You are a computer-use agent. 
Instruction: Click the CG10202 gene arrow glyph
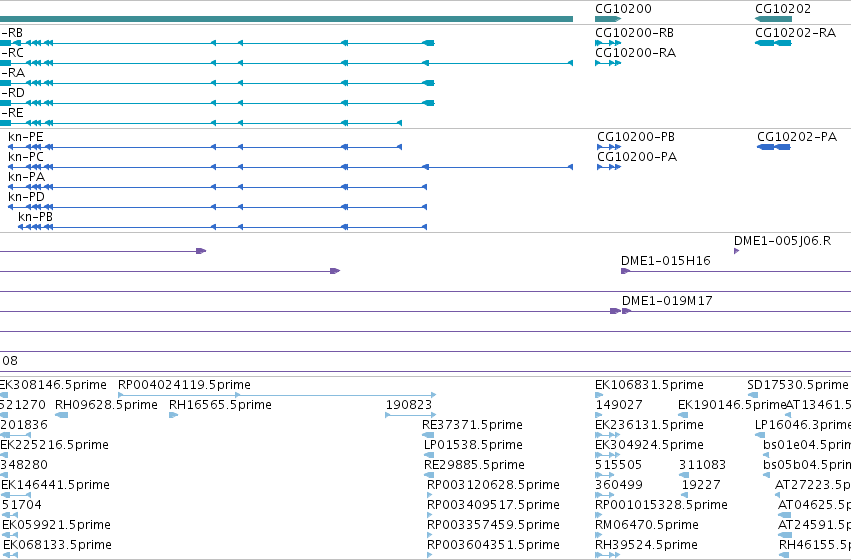[773, 19]
